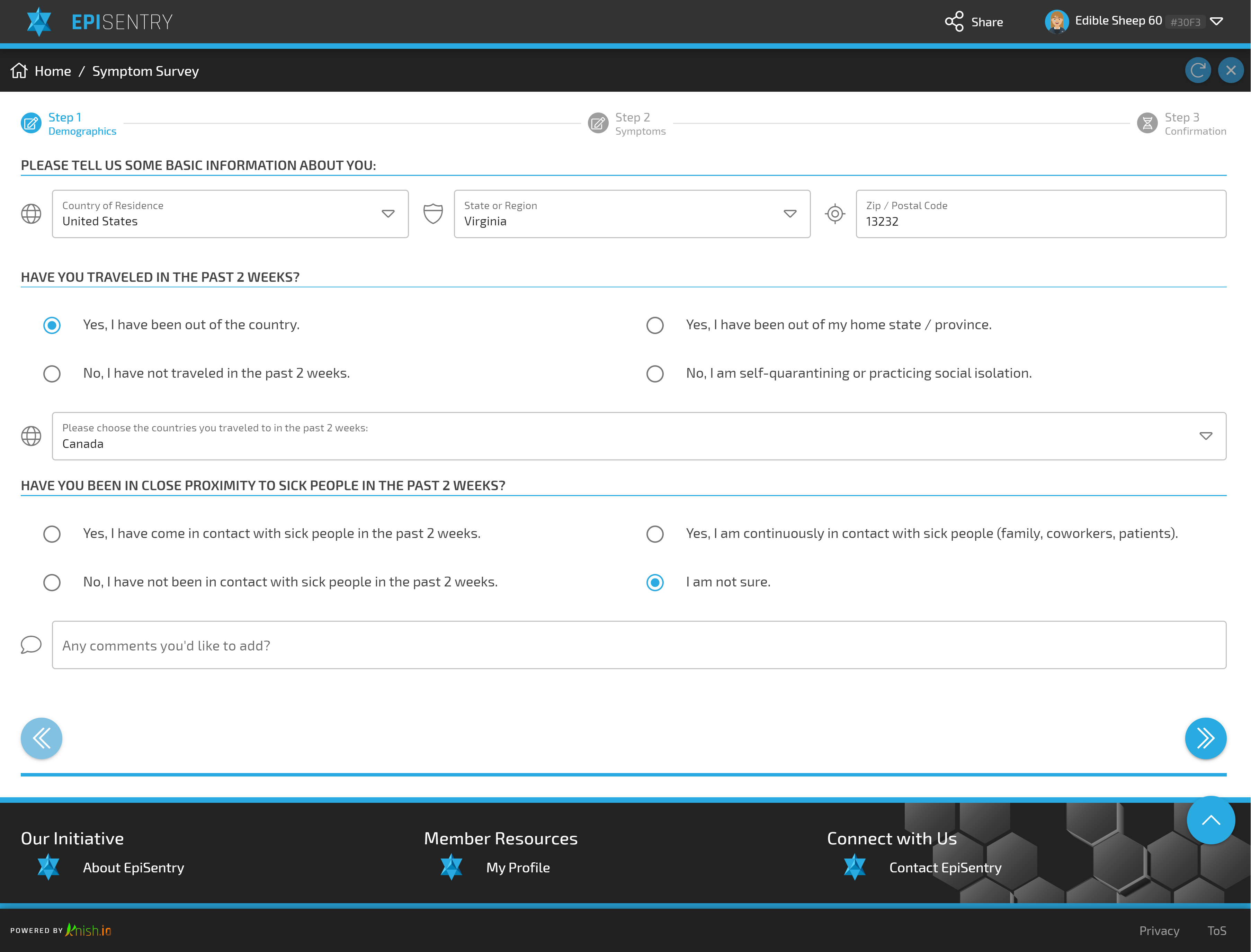Select 'out of my home state' radio
The height and width of the screenshot is (952, 1251).
655,325
